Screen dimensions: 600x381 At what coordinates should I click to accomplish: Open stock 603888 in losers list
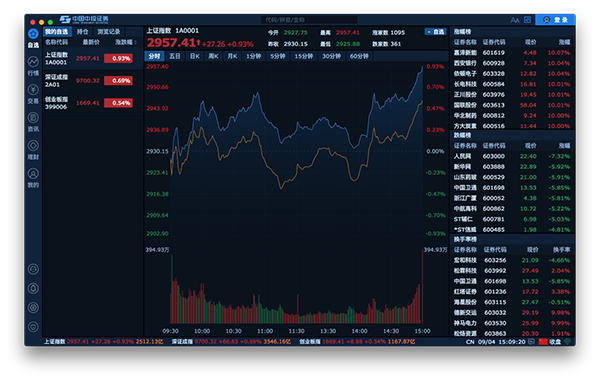coord(512,167)
